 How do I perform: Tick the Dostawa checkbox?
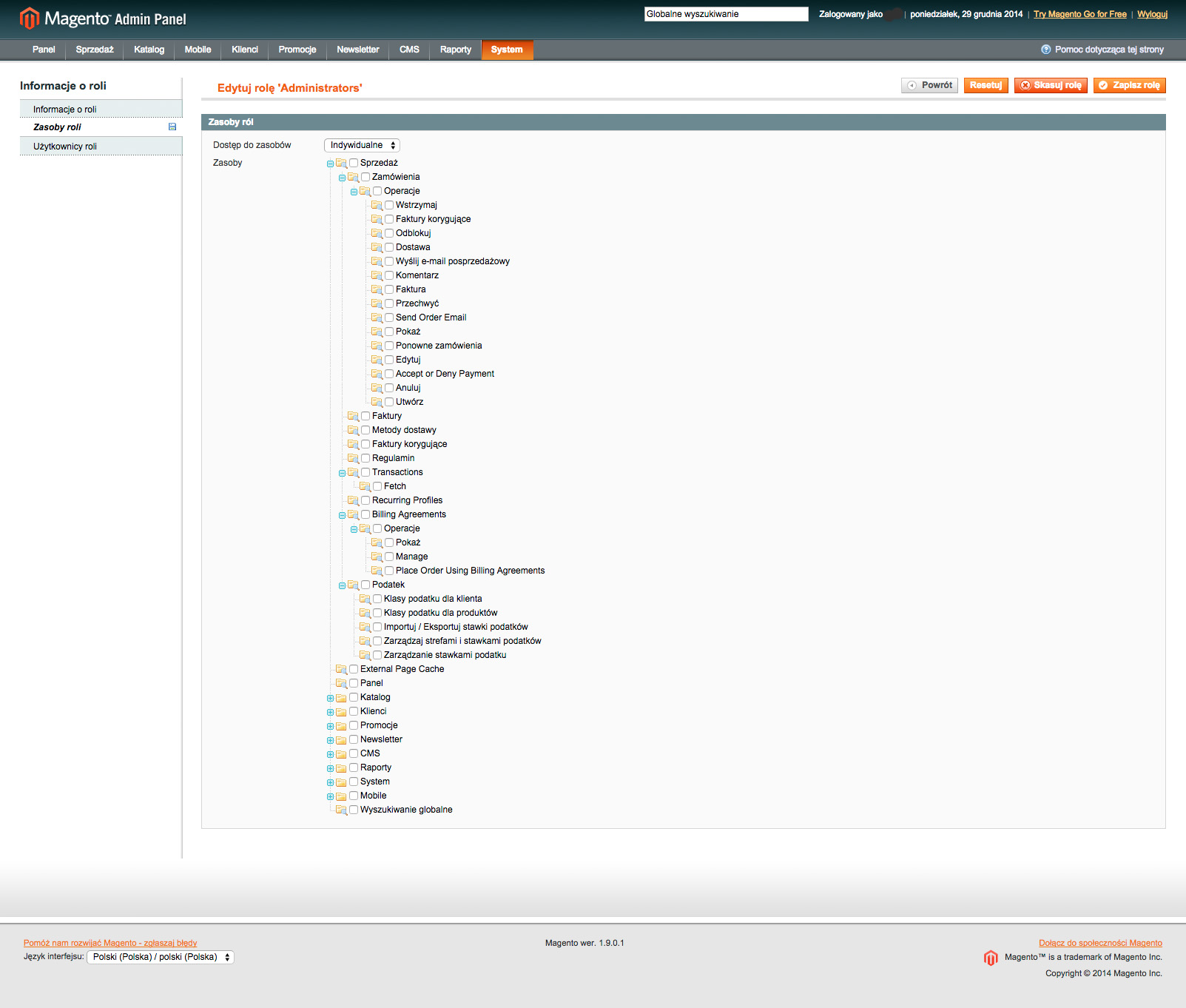click(x=389, y=247)
